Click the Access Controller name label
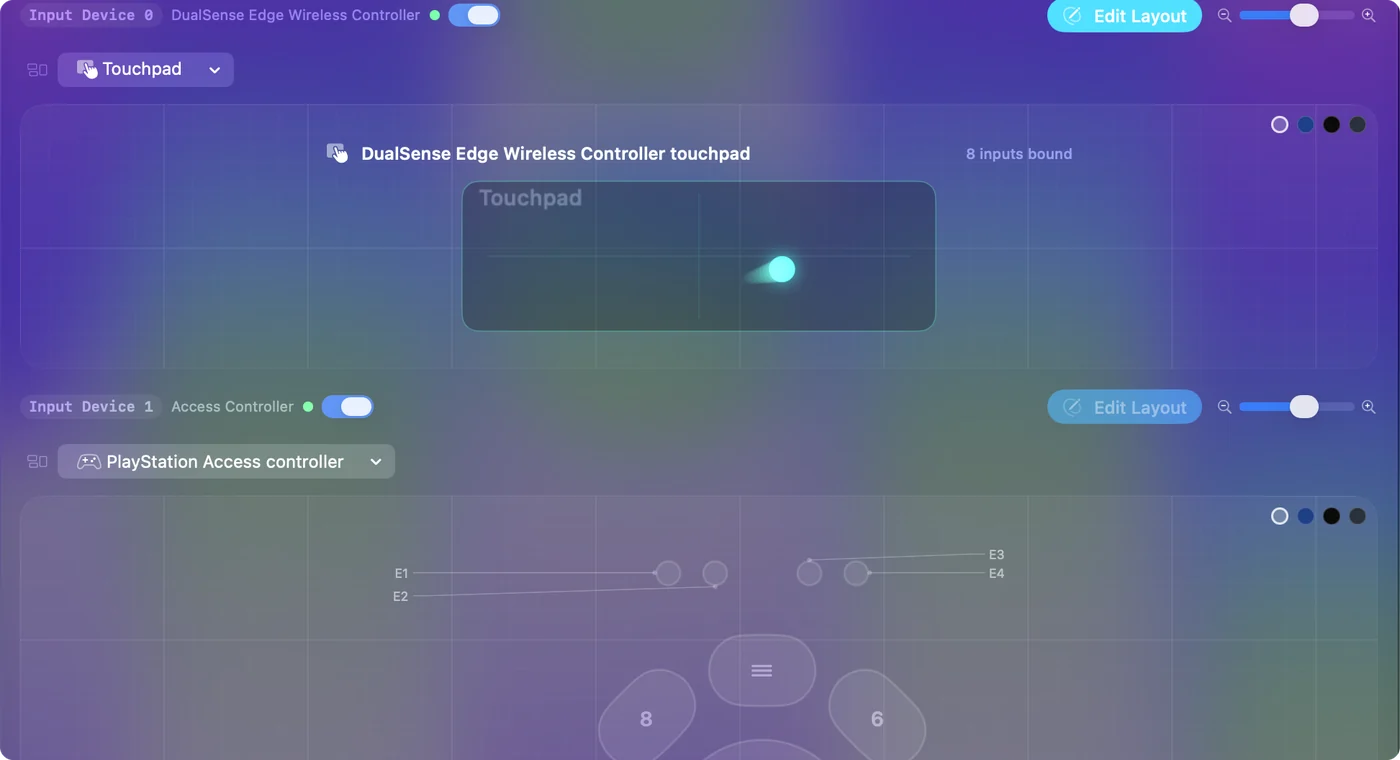The width and height of the screenshot is (1400, 760). pyautogui.click(x=232, y=407)
